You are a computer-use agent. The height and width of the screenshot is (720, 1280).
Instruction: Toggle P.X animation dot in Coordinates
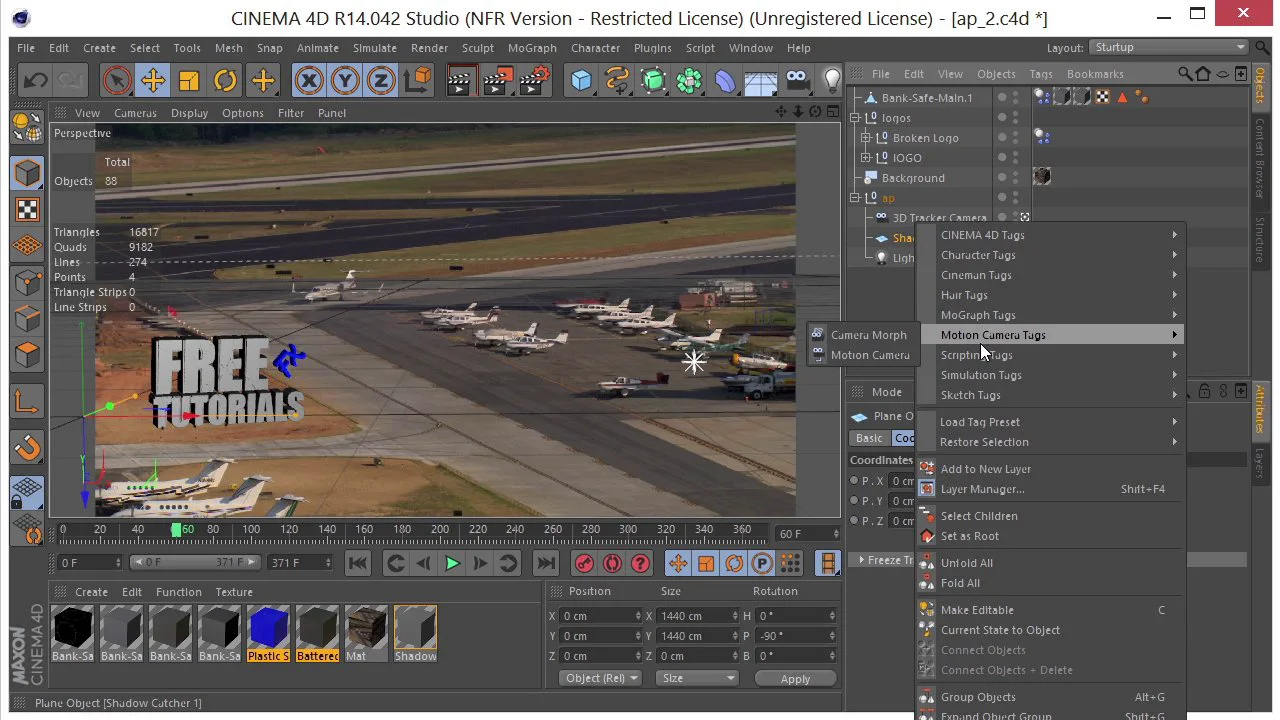[854, 481]
